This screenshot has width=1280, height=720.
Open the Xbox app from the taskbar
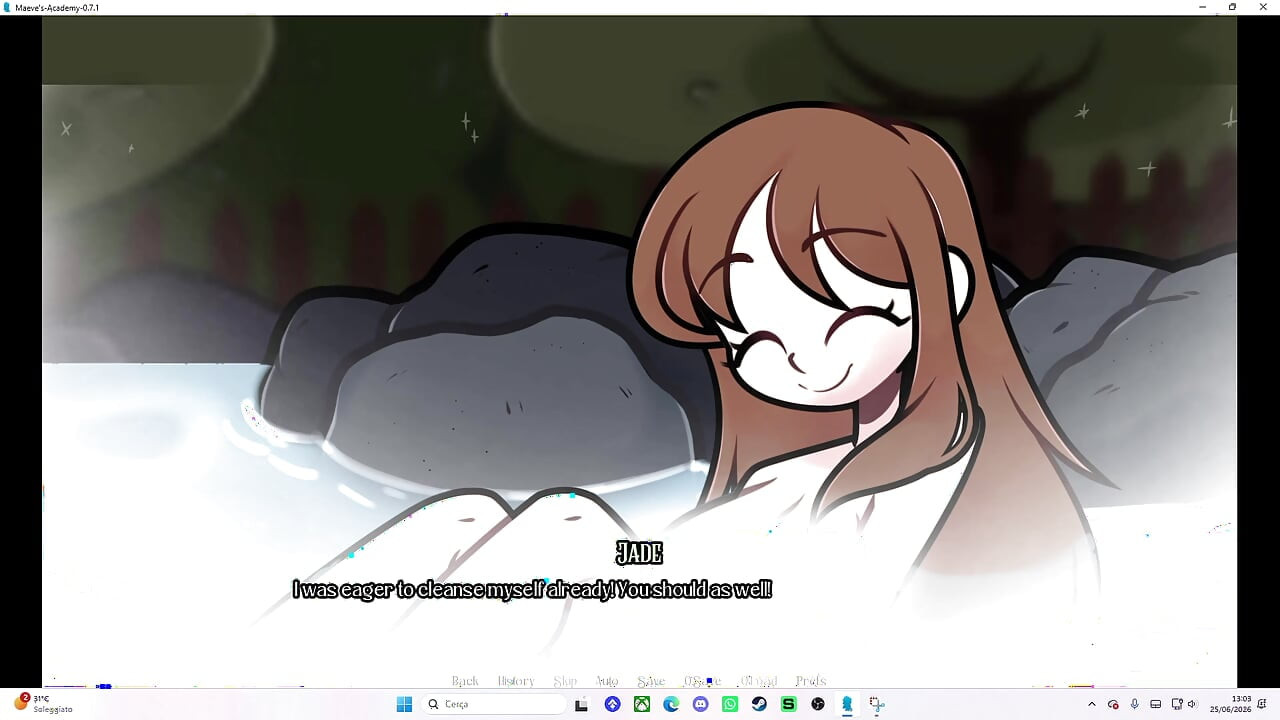pos(642,704)
